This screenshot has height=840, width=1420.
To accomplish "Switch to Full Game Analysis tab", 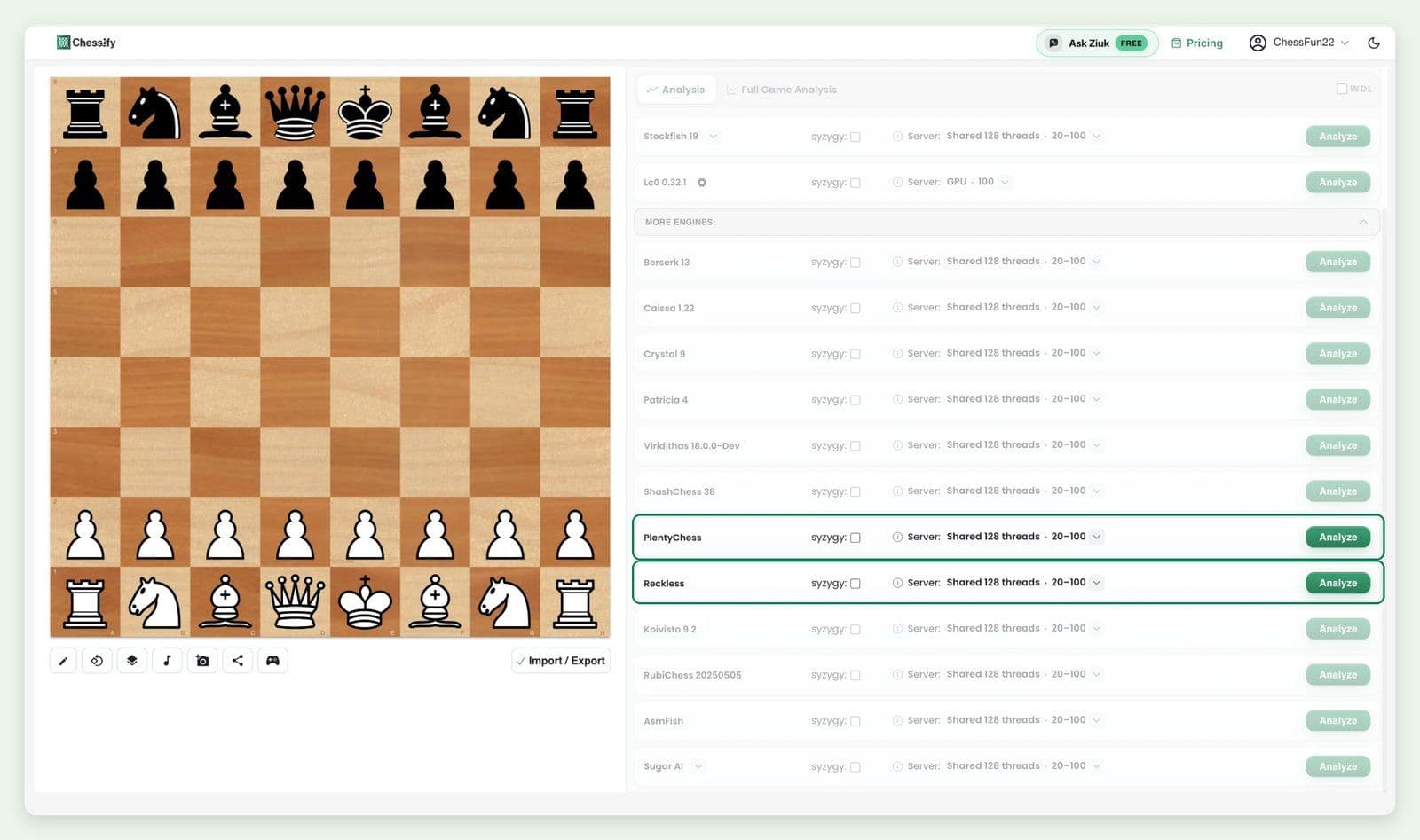I will click(782, 90).
